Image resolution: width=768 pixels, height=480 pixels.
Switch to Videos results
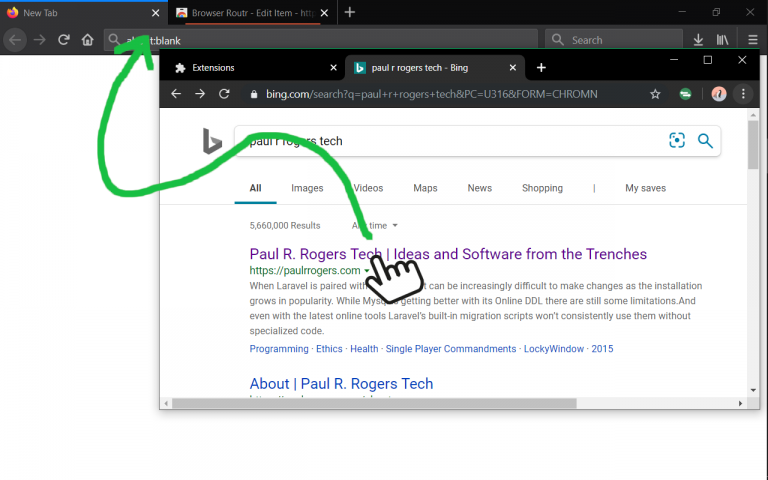[x=368, y=188]
